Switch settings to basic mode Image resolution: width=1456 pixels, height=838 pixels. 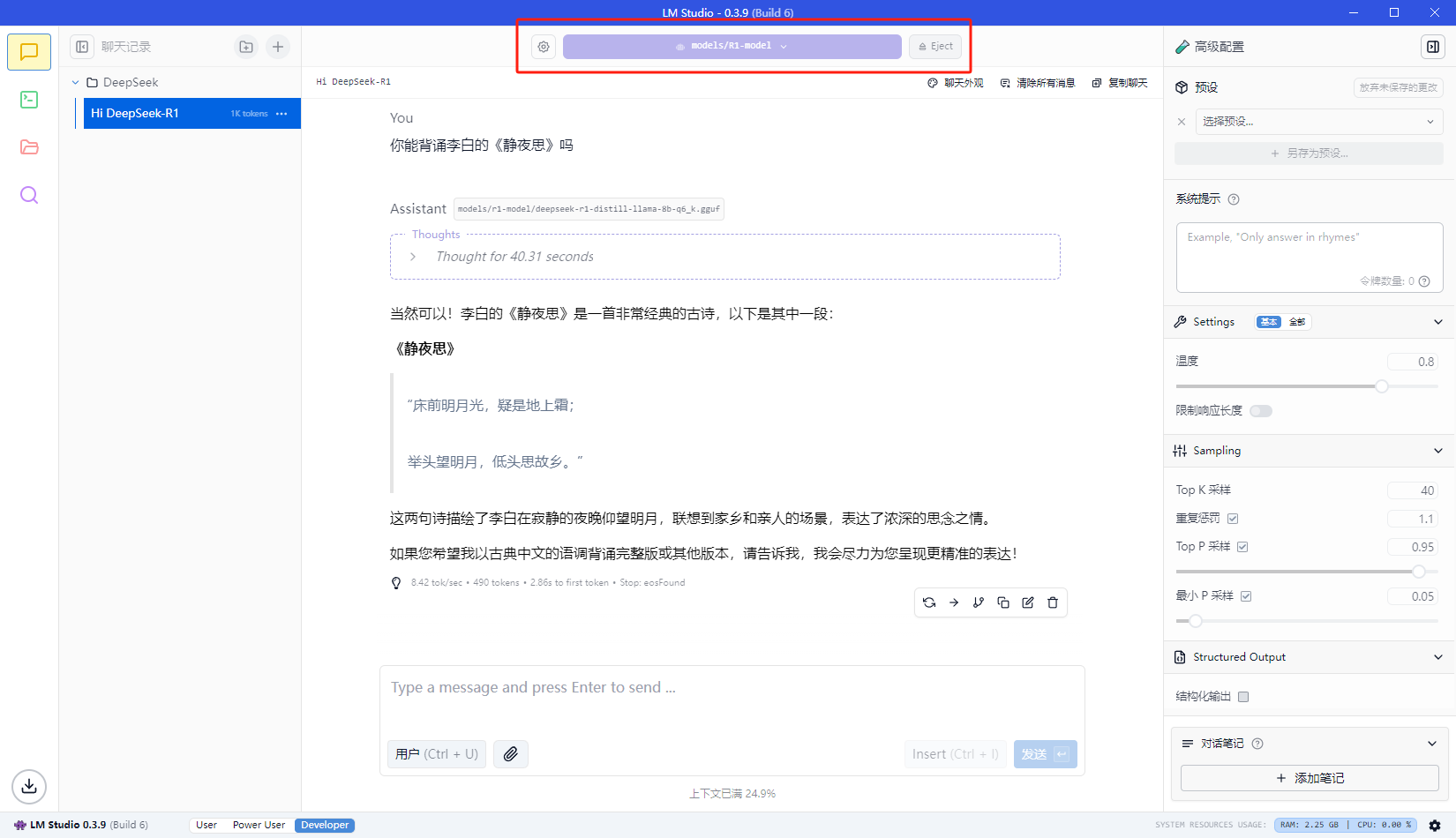click(1269, 322)
